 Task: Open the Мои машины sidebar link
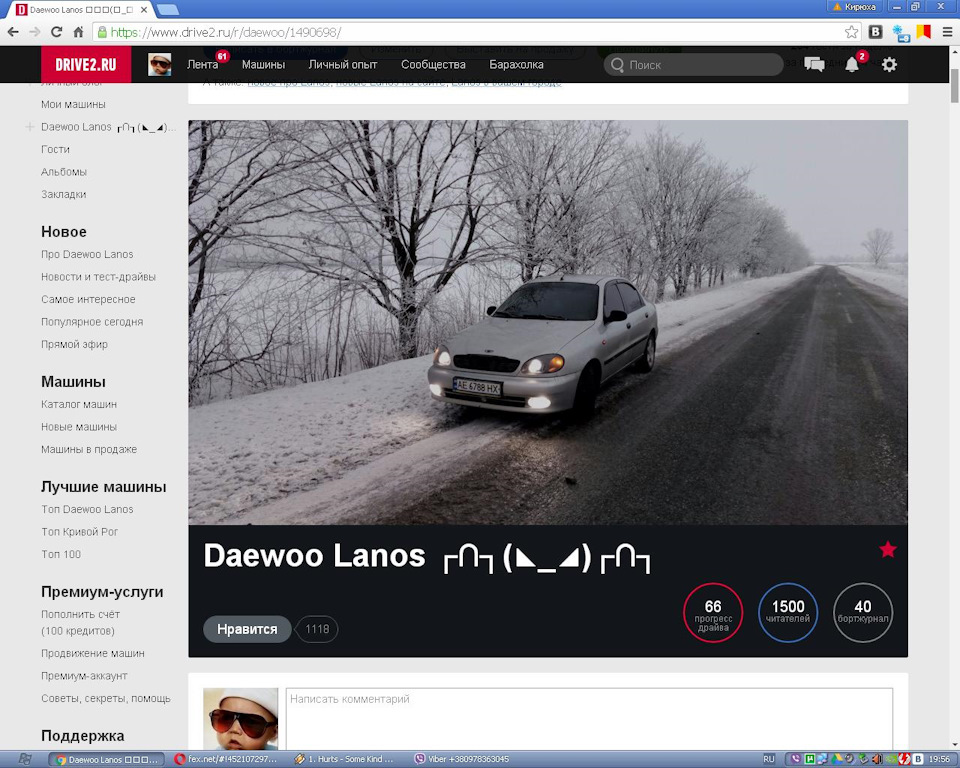click(x=73, y=104)
